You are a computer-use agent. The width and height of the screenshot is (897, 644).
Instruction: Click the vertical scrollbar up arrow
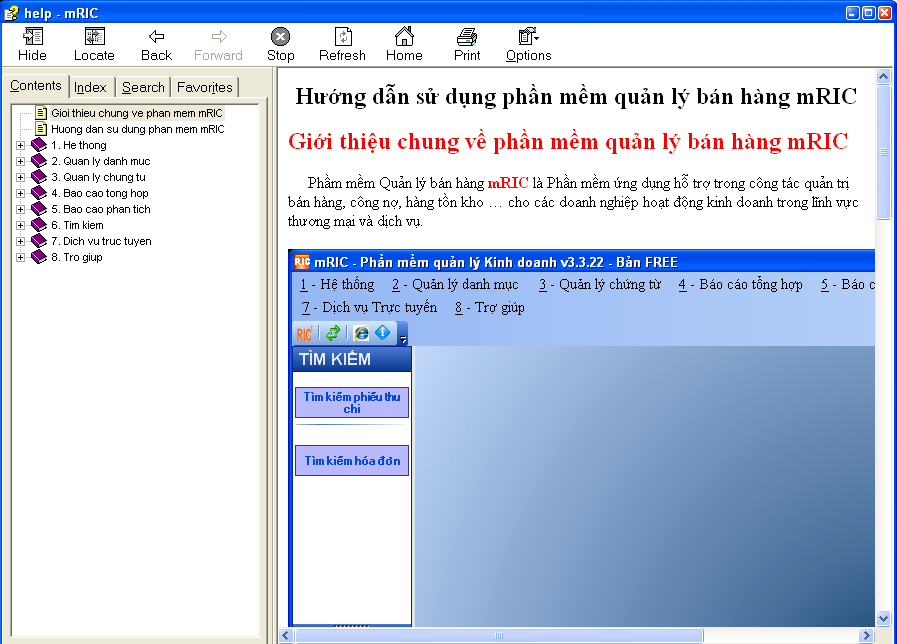883,76
